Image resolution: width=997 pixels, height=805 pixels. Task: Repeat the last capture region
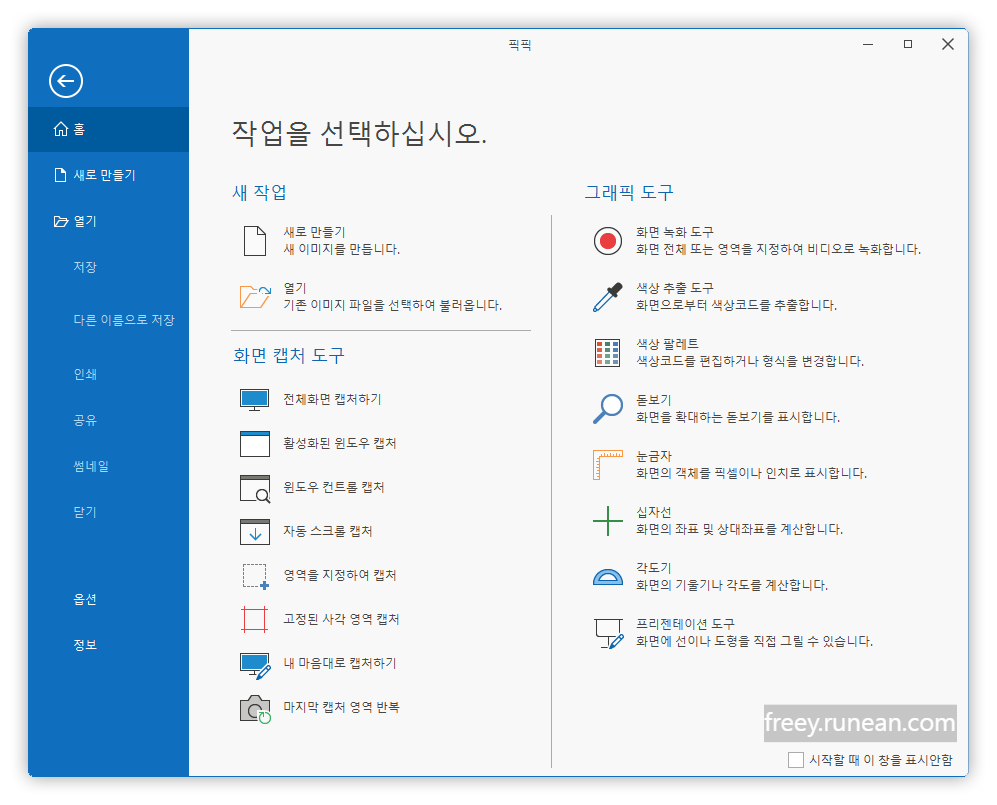pos(330,707)
